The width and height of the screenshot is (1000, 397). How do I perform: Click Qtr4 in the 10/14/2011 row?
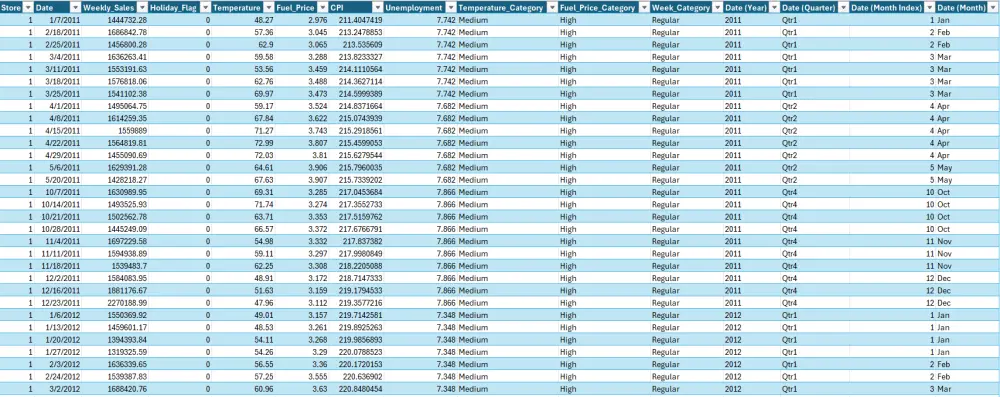790,204
